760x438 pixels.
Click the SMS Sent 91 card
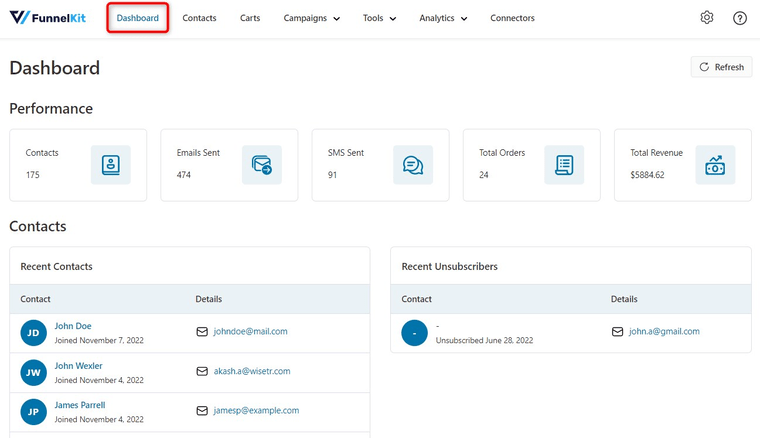(380, 165)
